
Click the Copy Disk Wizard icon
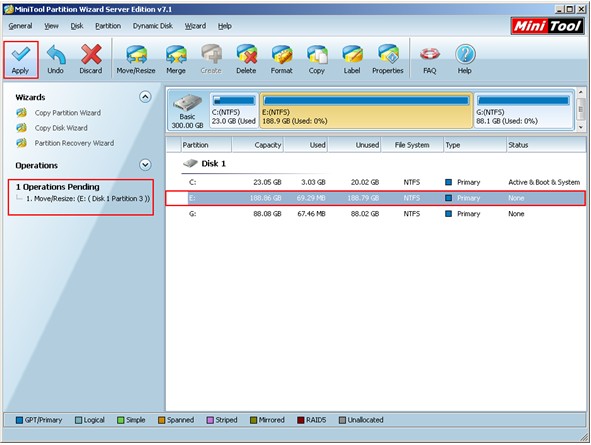[x=21, y=128]
